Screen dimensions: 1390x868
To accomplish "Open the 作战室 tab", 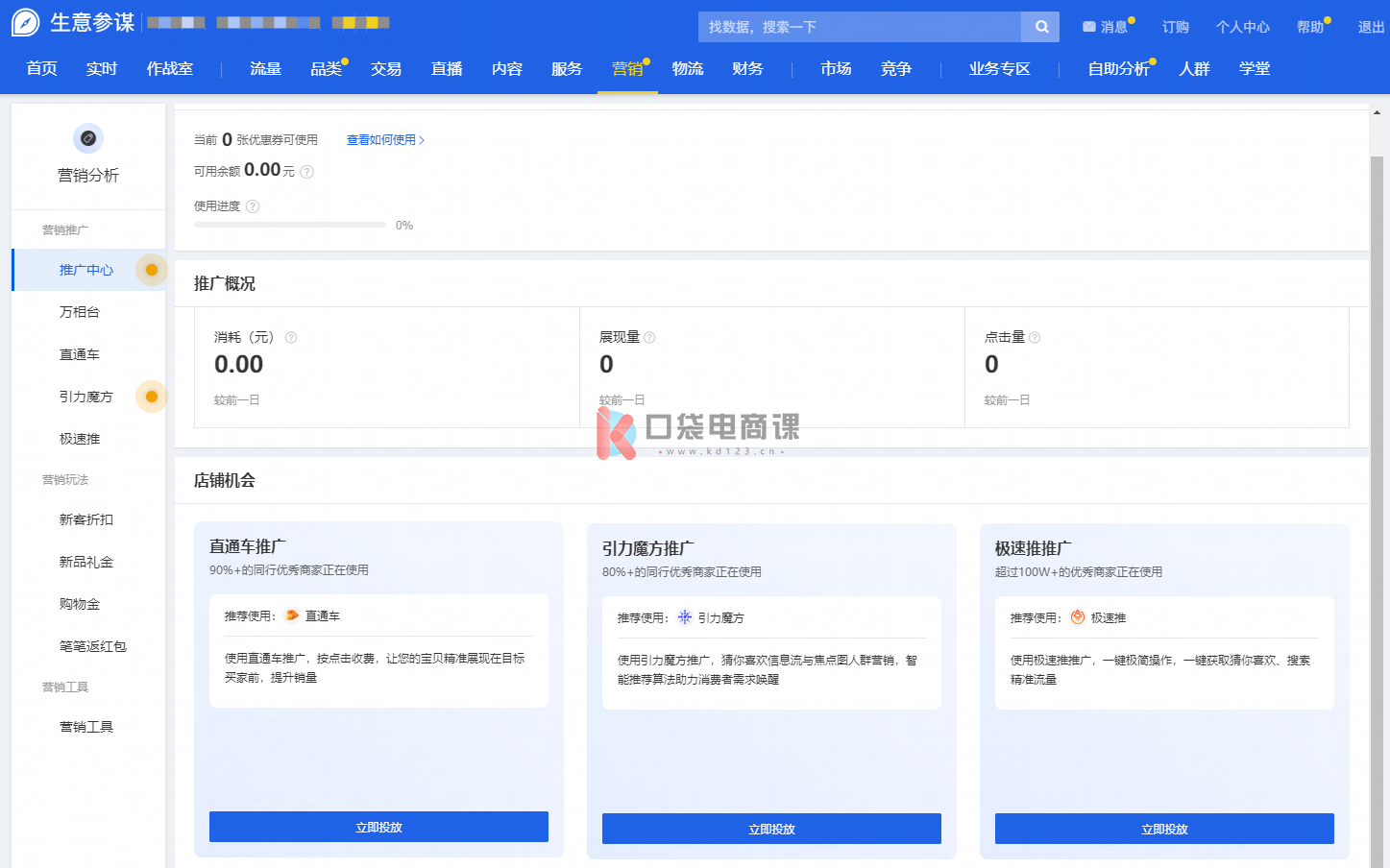I will [170, 69].
